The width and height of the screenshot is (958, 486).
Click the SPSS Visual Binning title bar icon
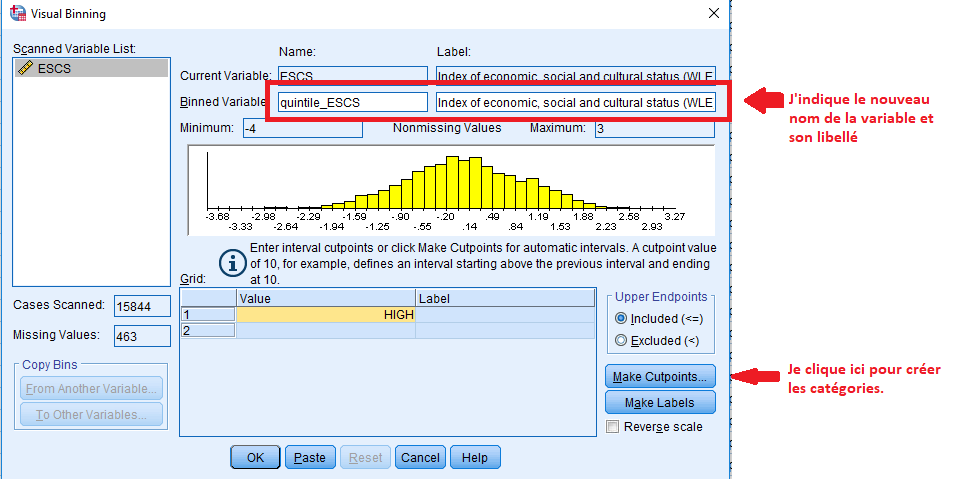[x=18, y=13]
